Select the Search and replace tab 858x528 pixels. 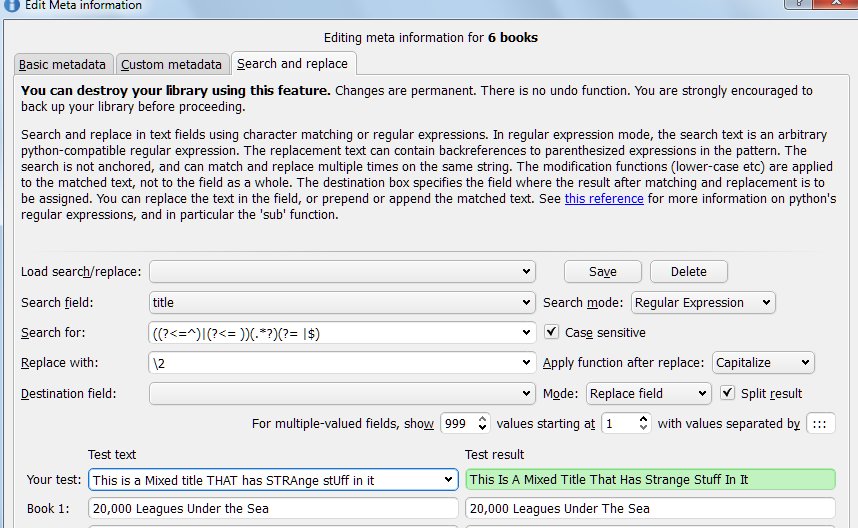pyautogui.click(x=292, y=64)
